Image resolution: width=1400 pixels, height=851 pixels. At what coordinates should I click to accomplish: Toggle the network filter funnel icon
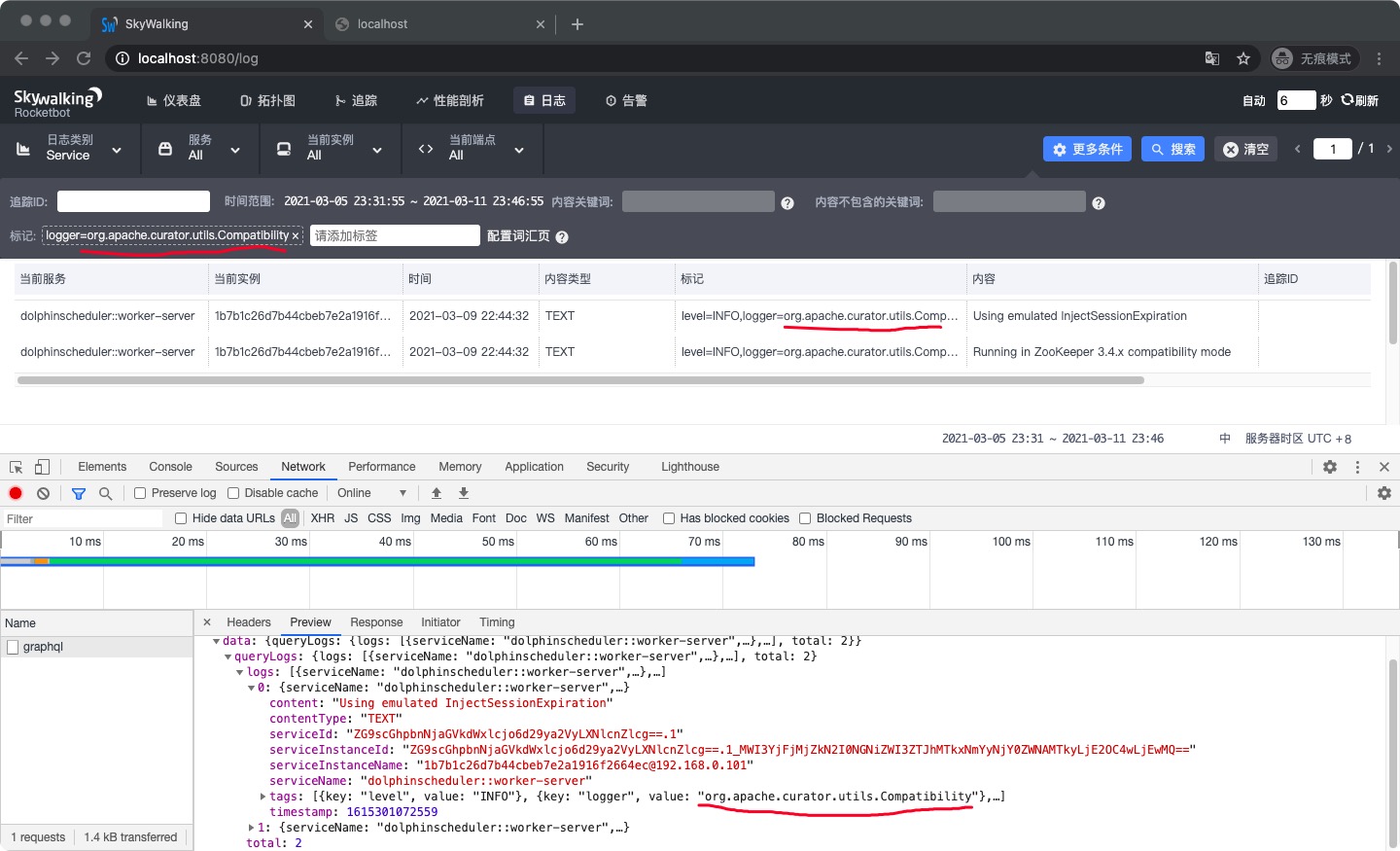[x=79, y=493]
